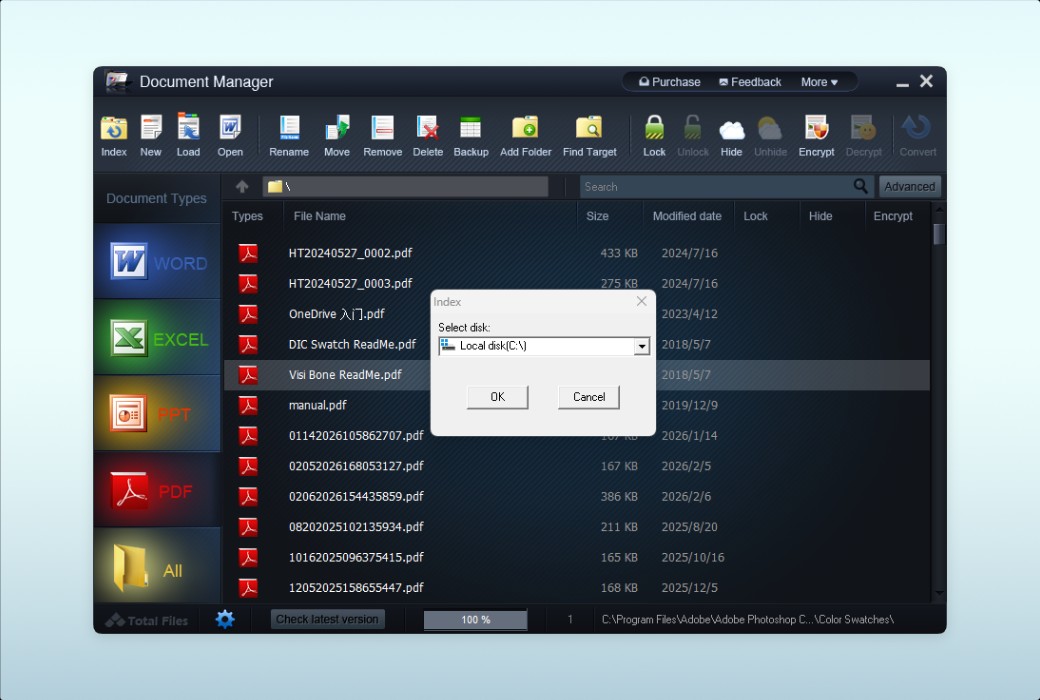The height and width of the screenshot is (700, 1040).
Task: Click the Find Target icon
Action: 589,129
